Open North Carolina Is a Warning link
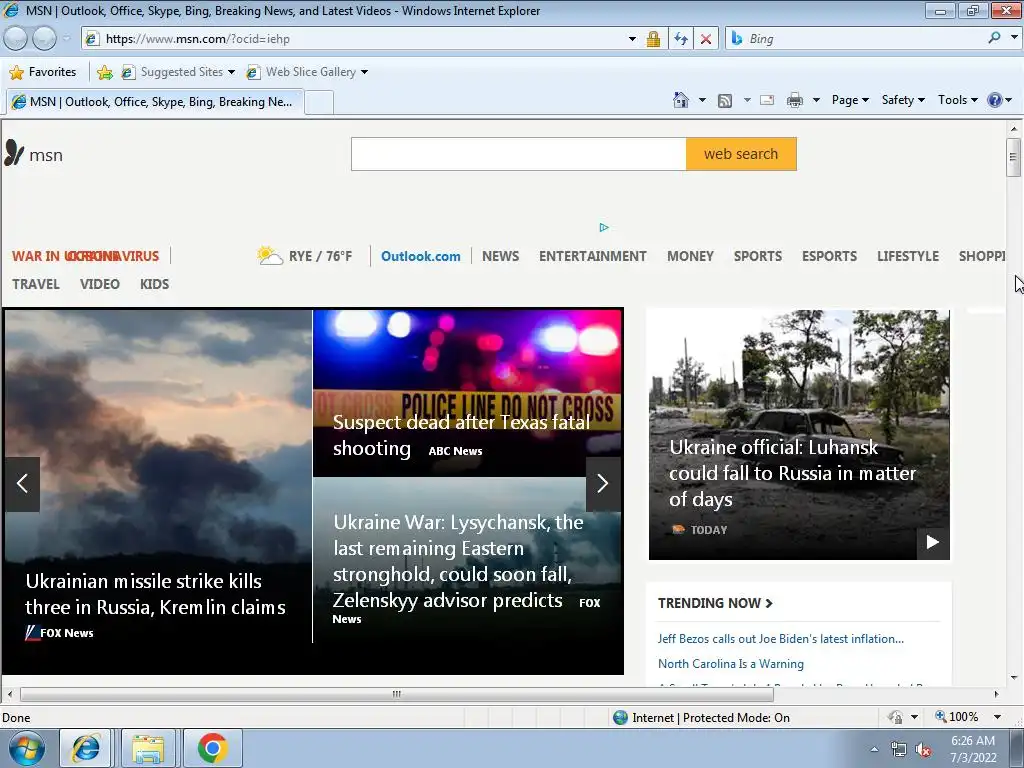Screen dimensions: 1024x768 (x=731, y=664)
